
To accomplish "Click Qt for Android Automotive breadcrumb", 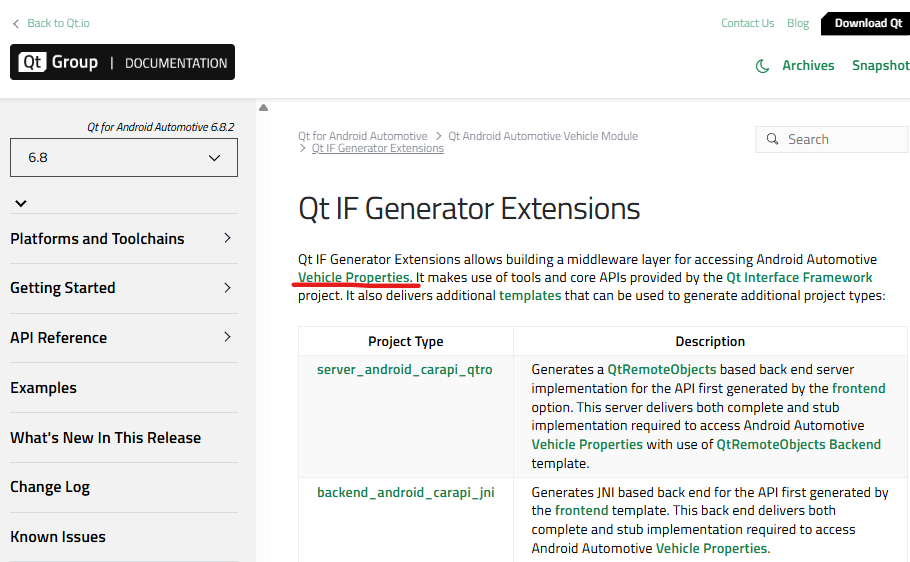I will click(x=363, y=136).
